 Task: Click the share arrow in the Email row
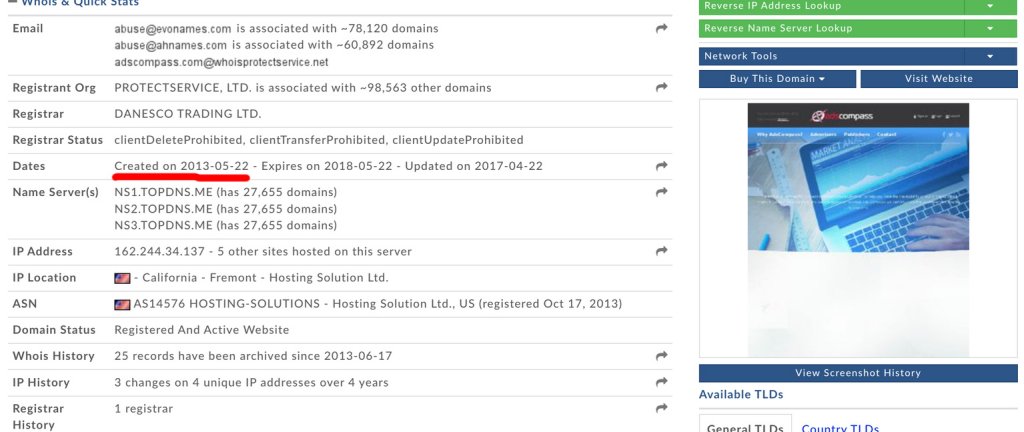661,29
